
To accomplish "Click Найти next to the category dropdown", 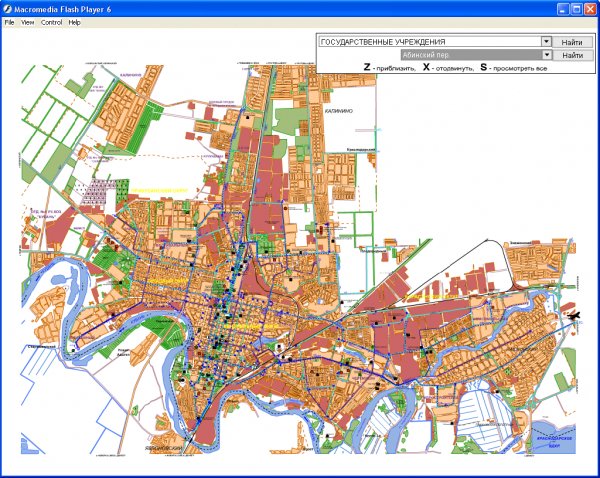I will 572,42.
